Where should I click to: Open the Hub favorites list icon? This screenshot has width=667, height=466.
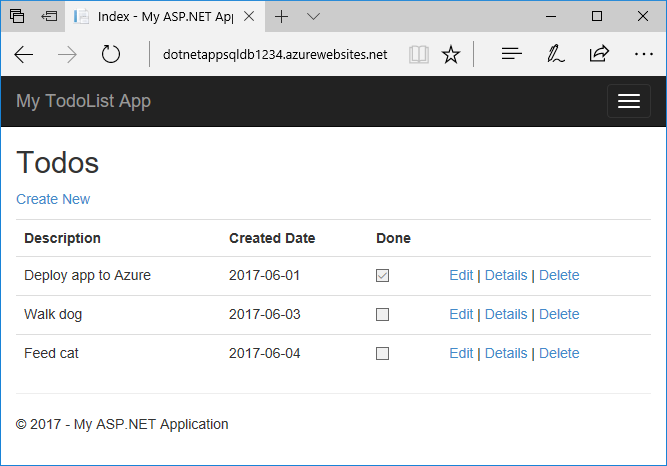coord(511,54)
